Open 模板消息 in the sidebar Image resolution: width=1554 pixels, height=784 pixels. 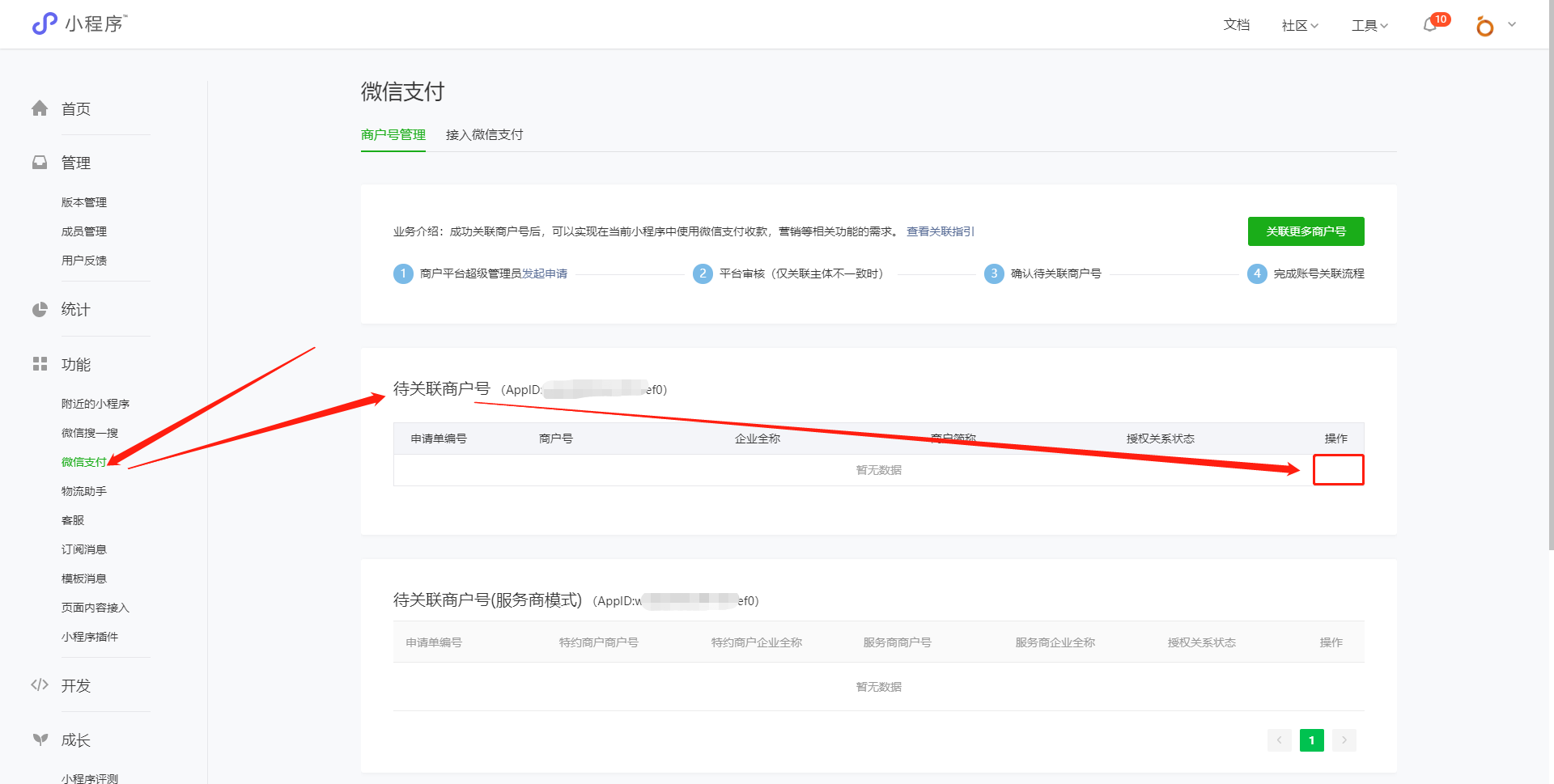click(x=84, y=578)
